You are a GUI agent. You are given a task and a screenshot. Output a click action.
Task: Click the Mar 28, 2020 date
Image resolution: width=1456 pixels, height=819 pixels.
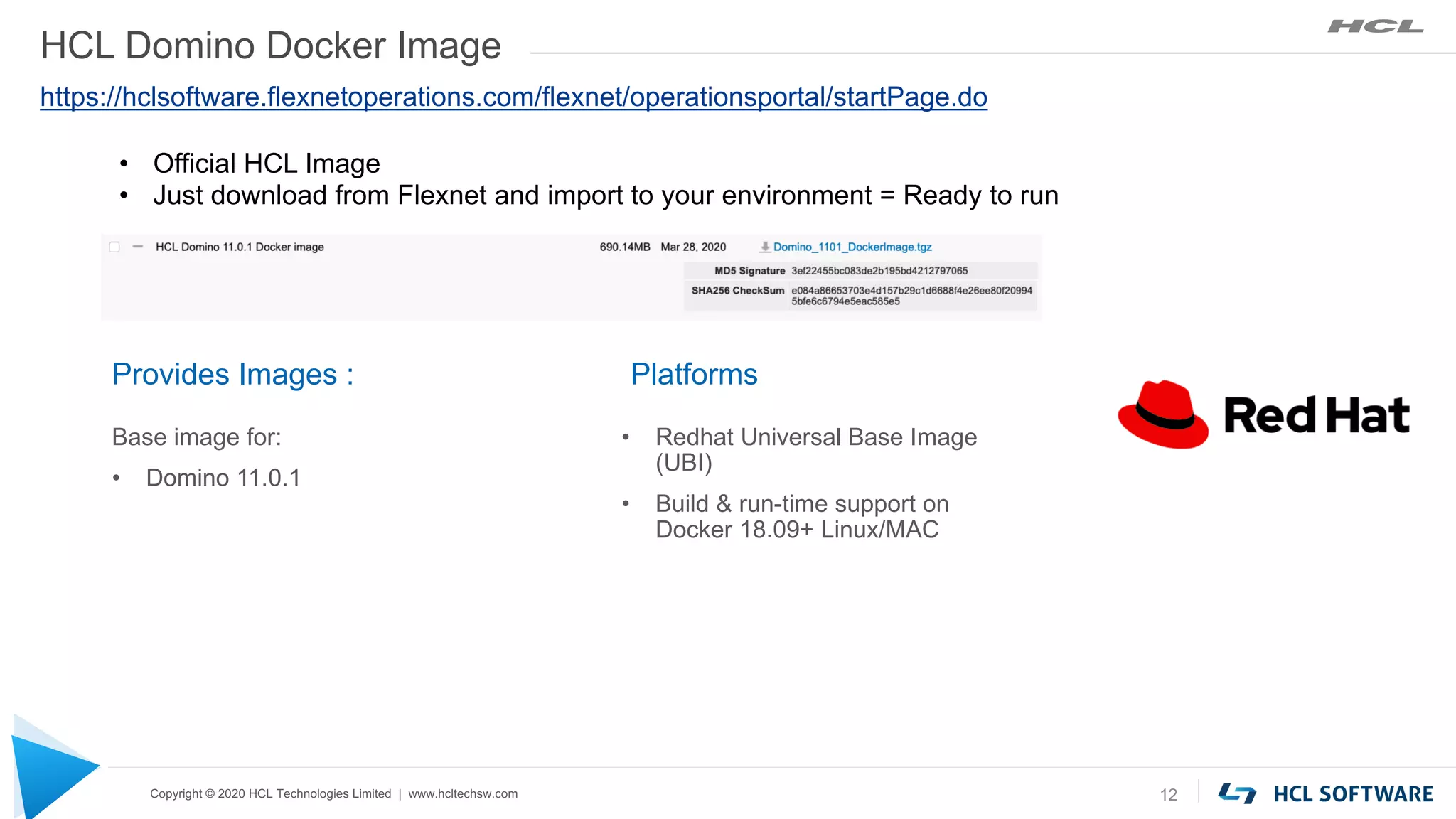point(693,247)
